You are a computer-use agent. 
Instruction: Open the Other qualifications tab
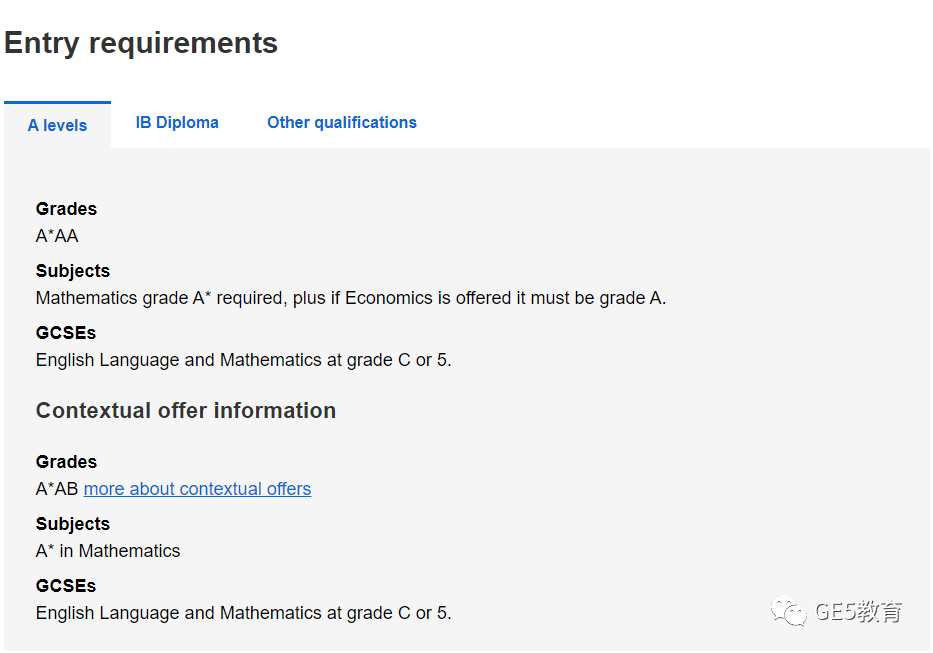(342, 123)
